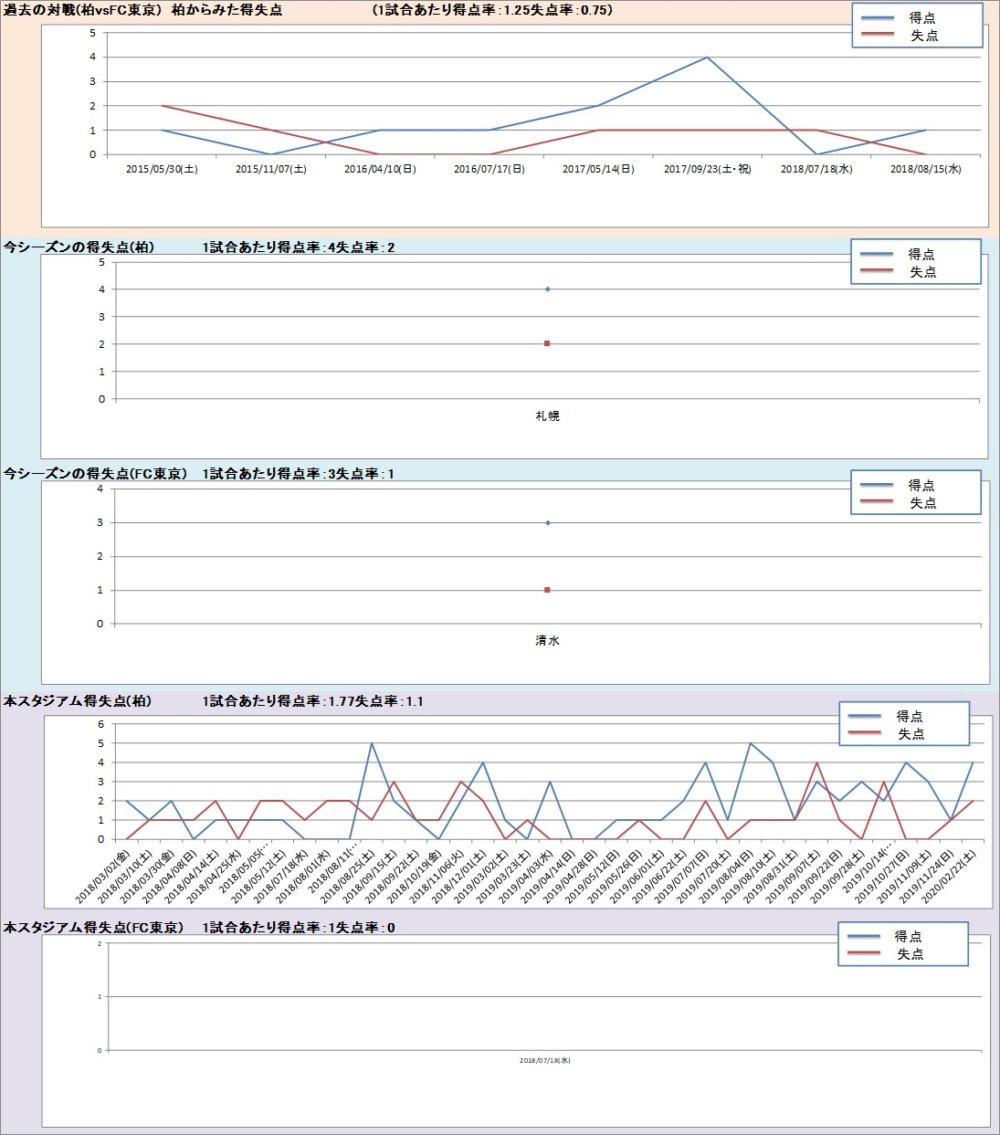Select the blue data point above 清水

click(x=547, y=523)
